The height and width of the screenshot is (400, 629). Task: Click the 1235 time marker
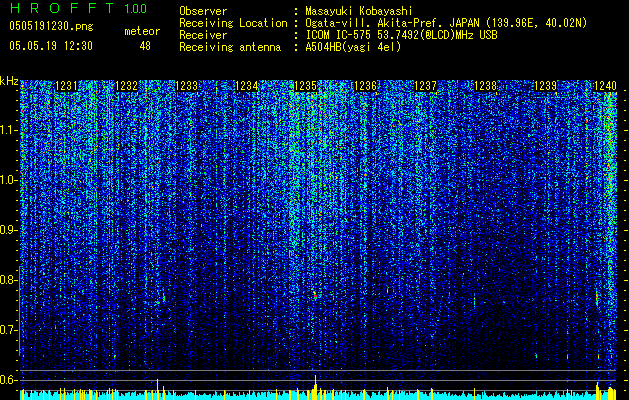pyautogui.click(x=306, y=86)
